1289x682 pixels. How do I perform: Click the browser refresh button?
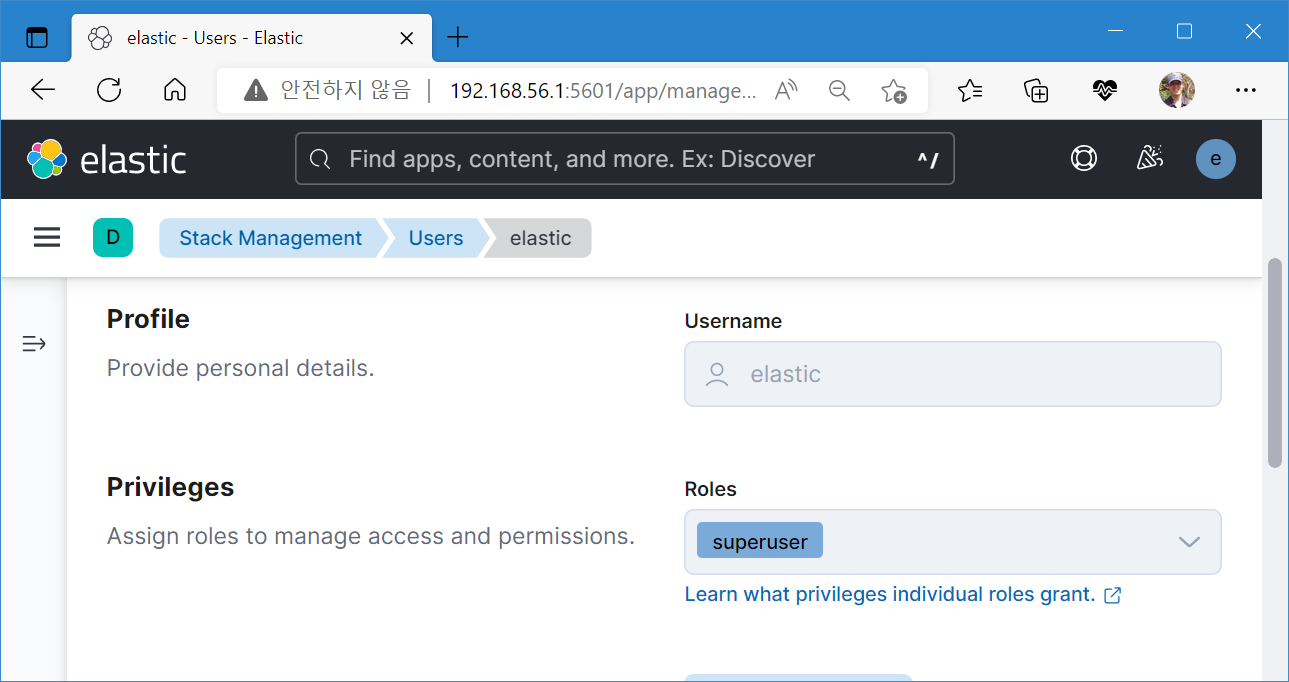(x=109, y=91)
